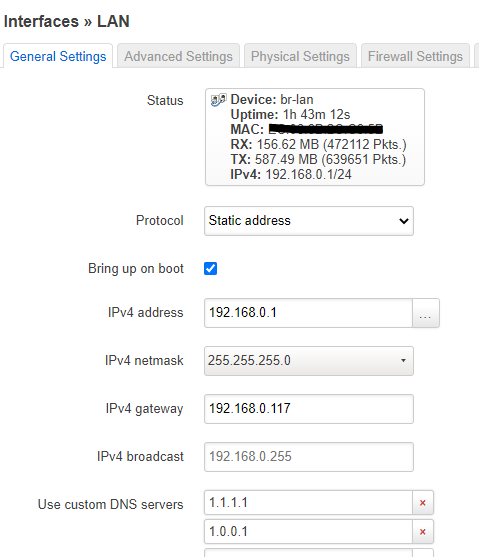Go to the Firewall Settings tab
Viewport: 479px width, 557px height.
415,56
